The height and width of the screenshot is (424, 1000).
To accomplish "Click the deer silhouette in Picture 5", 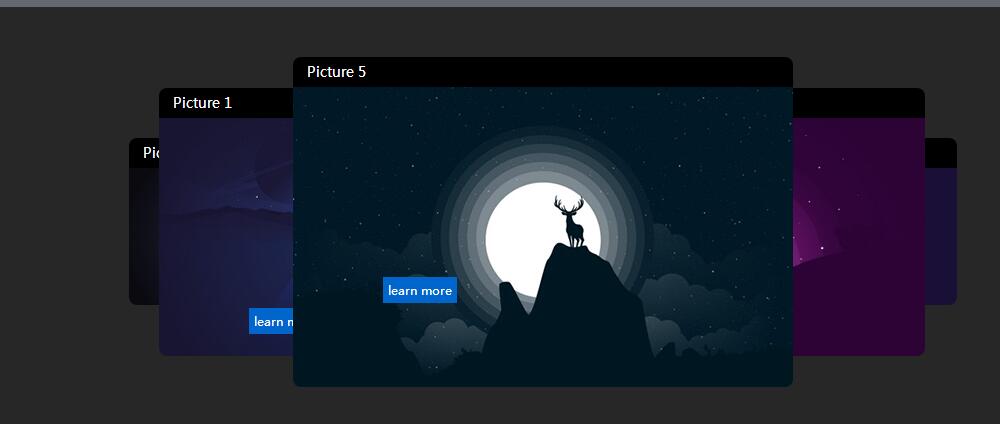I will [571, 221].
